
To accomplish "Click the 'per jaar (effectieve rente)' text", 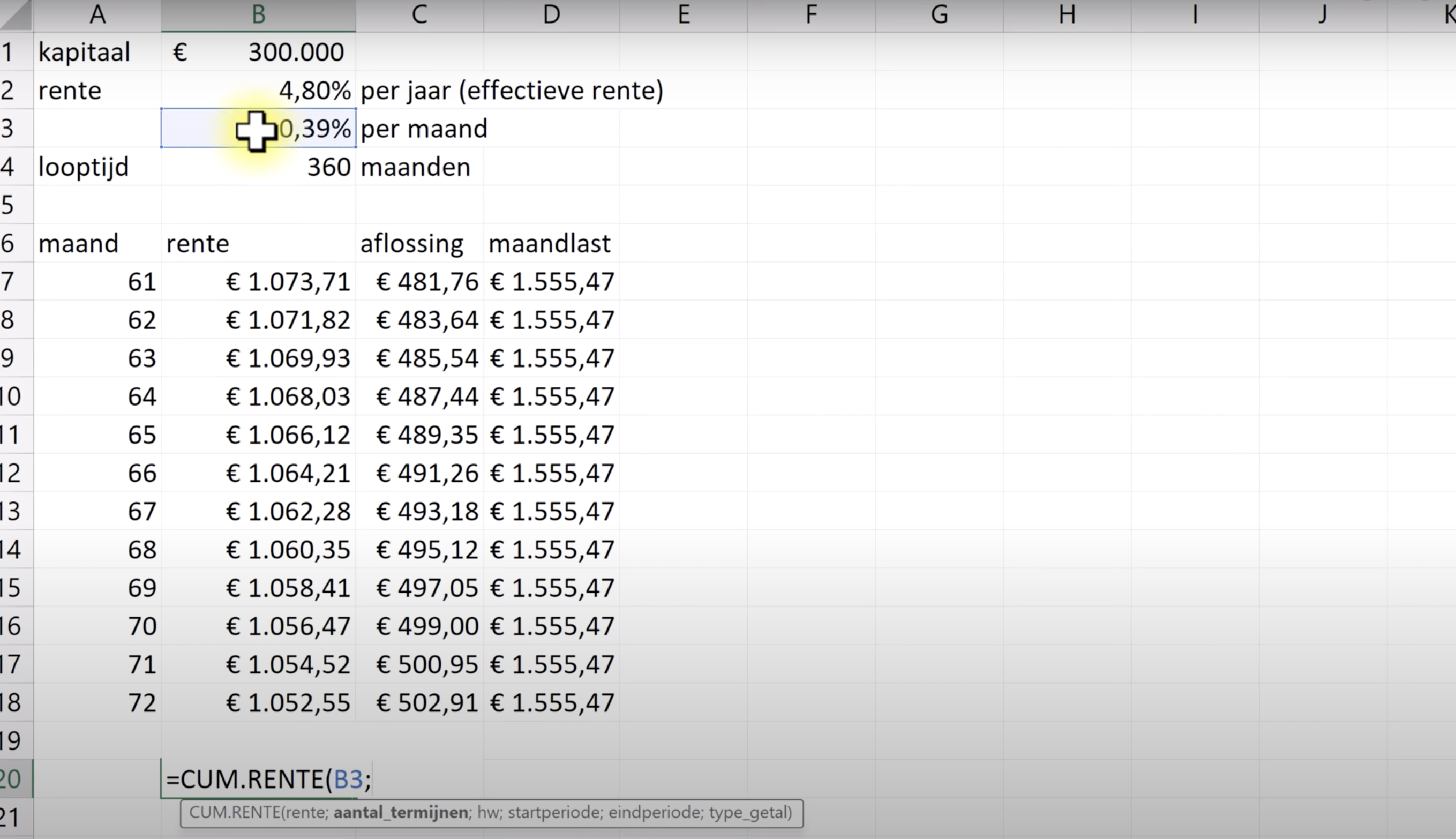I will point(512,91).
